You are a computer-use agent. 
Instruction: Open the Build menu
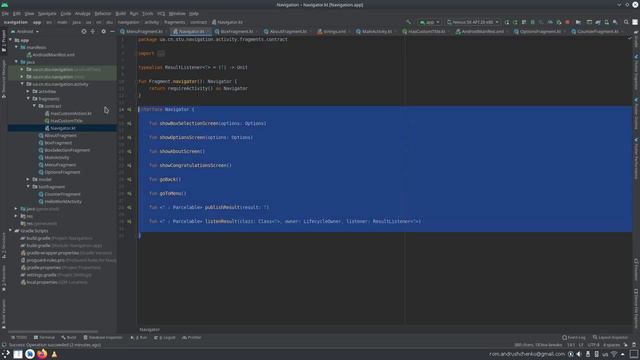click(120, 13)
